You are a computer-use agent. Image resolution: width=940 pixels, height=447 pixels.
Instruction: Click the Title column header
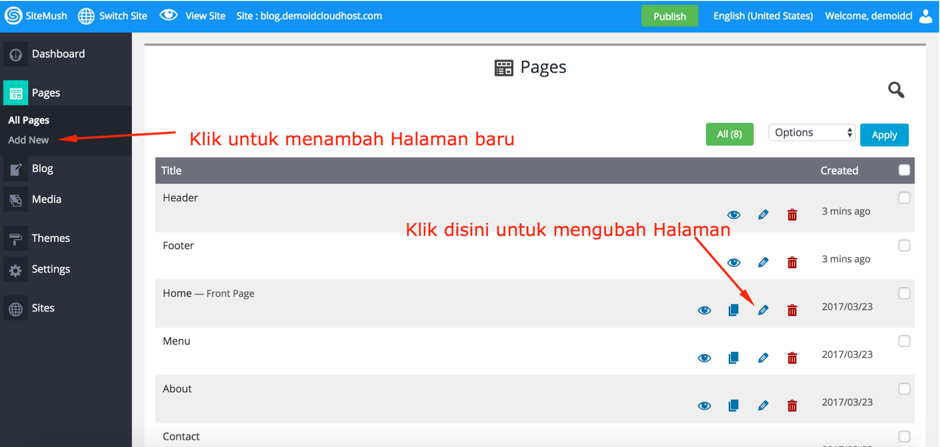[171, 171]
